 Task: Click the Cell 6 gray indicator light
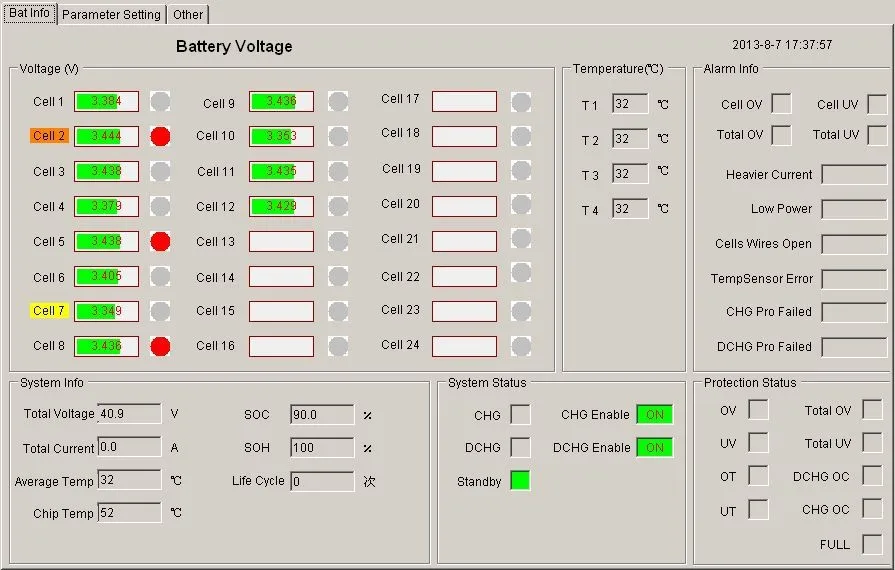[160, 277]
